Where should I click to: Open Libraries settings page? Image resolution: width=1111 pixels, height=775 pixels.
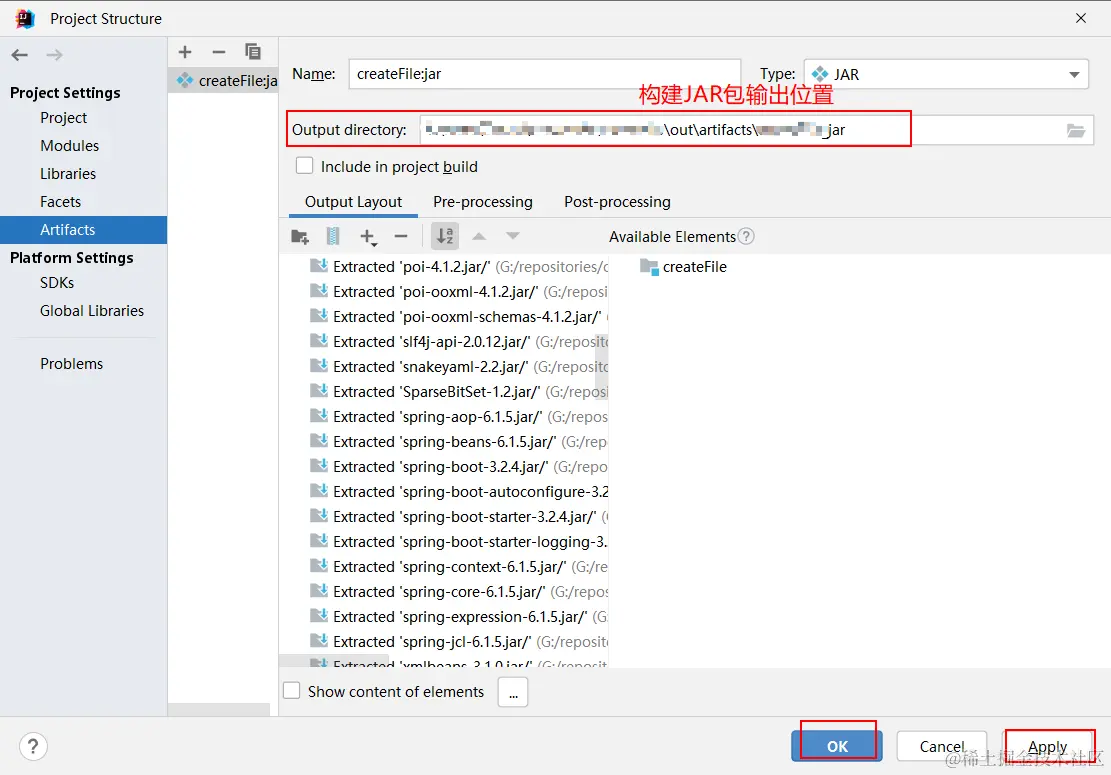[x=68, y=174]
